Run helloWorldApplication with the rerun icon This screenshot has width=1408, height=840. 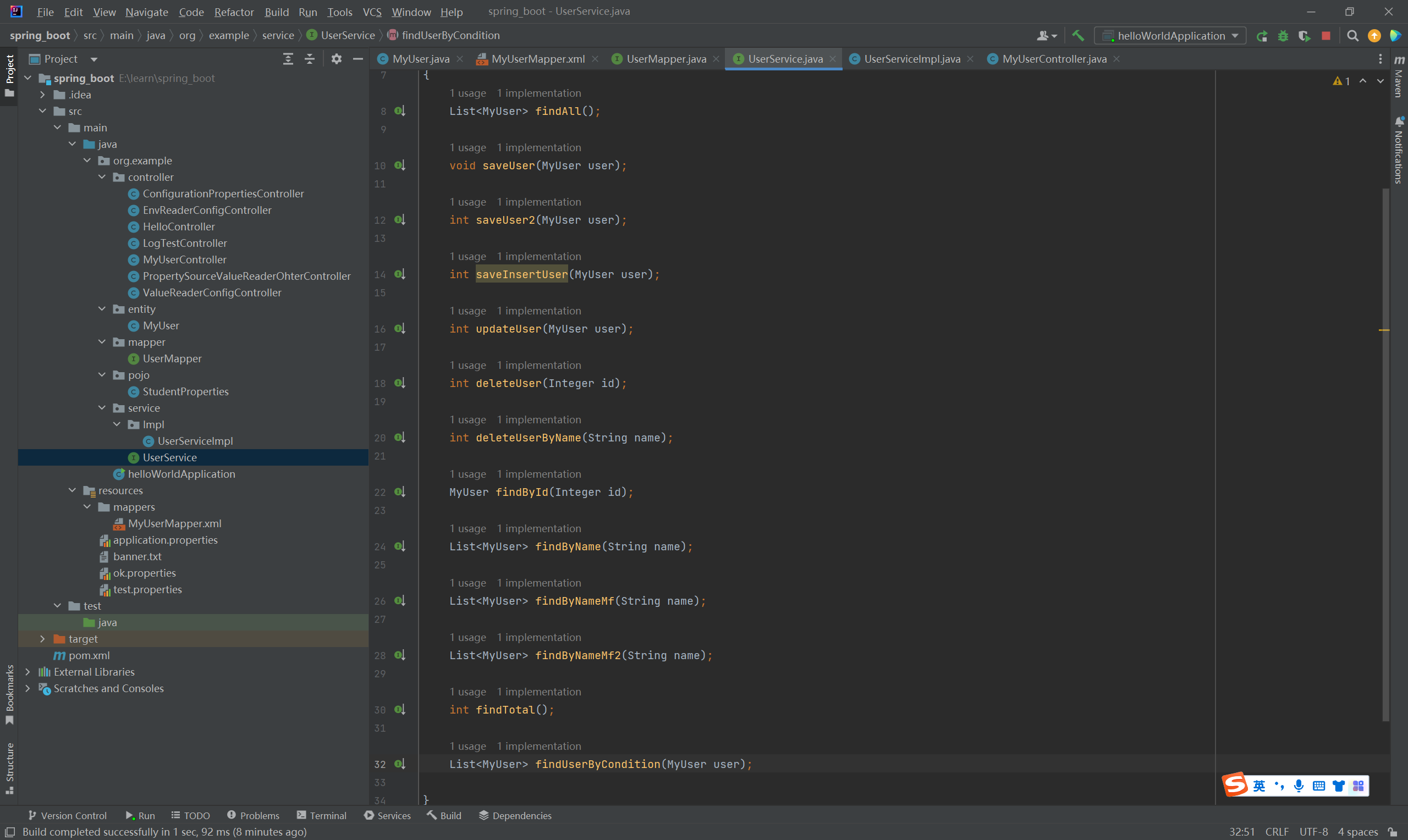click(1262, 36)
